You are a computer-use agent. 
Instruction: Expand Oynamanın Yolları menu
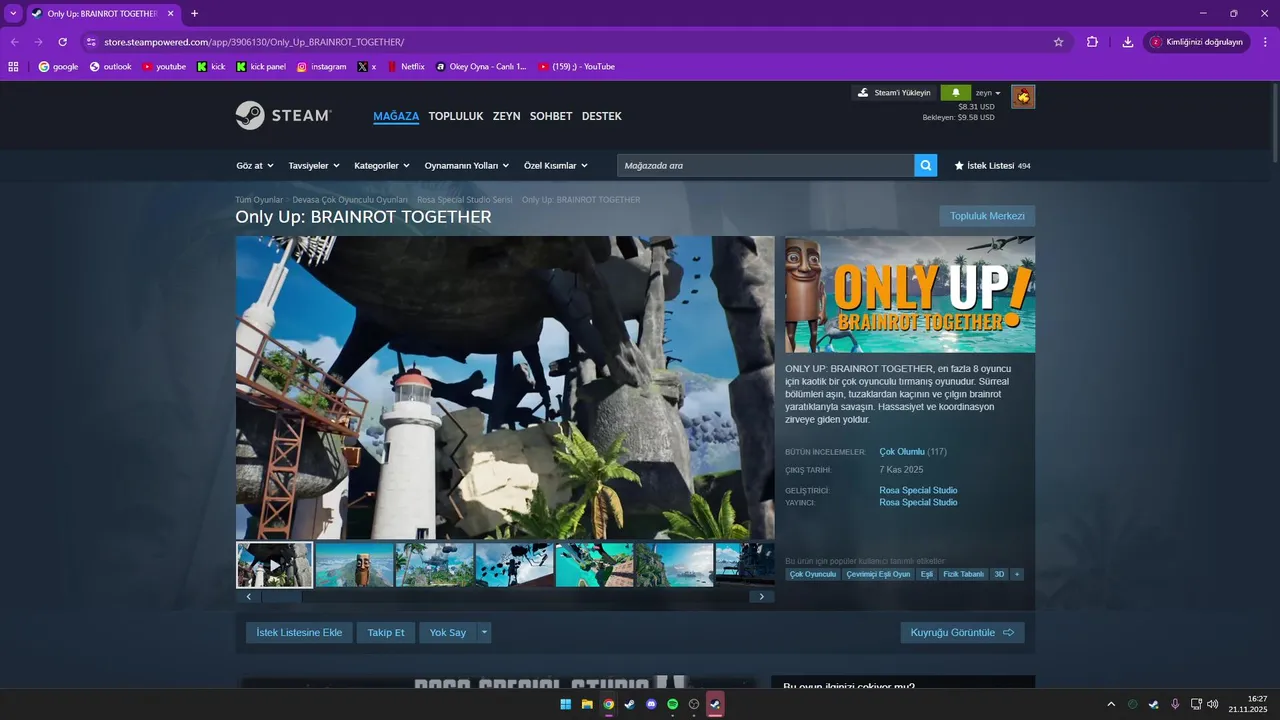click(x=466, y=165)
